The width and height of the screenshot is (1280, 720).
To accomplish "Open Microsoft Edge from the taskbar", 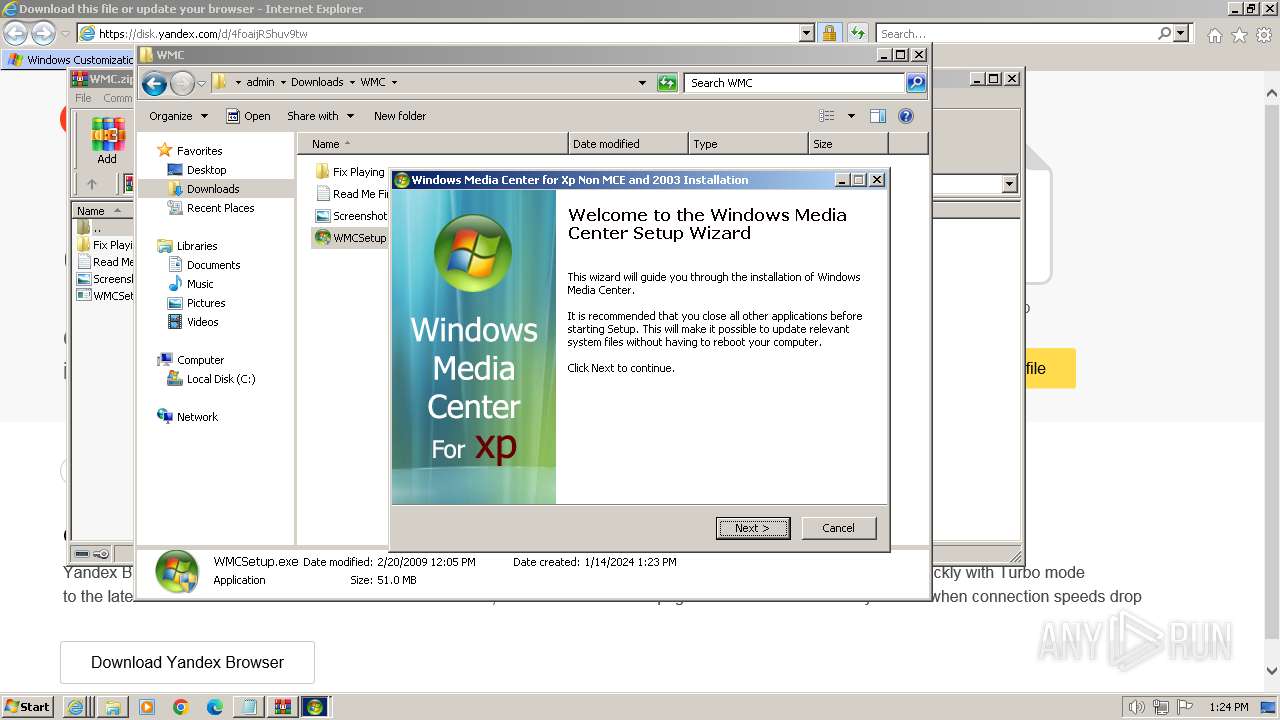I will pyautogui.click(x=215, y=707).
